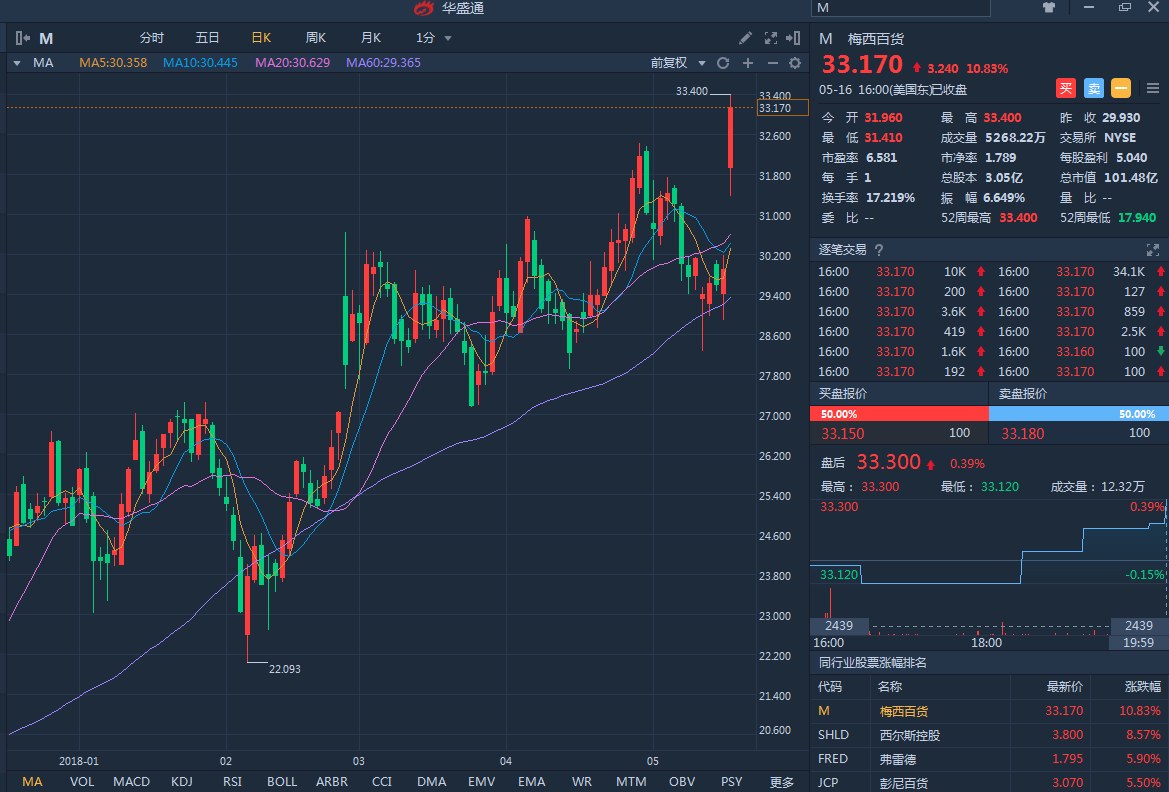Select the MACD indicator tab
Image resolution: width=1169 pixels, height=792 pixels.
coord(131,782)
